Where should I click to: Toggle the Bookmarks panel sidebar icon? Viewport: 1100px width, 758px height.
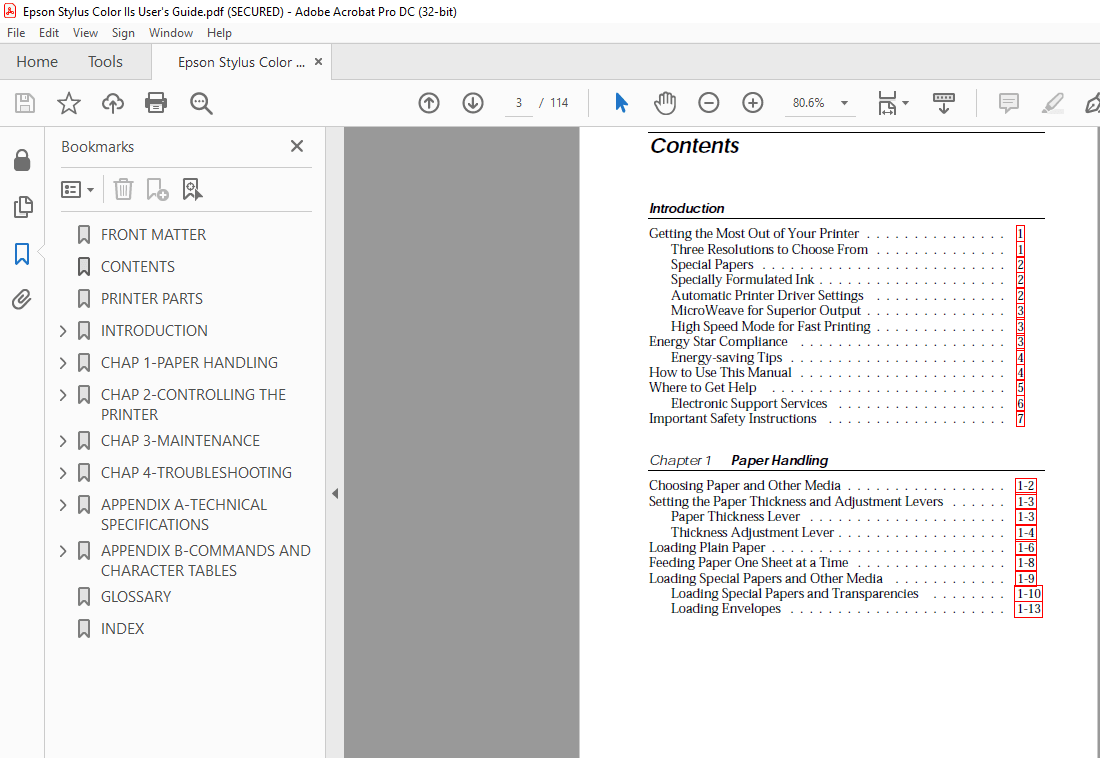(x=22, y=254)
